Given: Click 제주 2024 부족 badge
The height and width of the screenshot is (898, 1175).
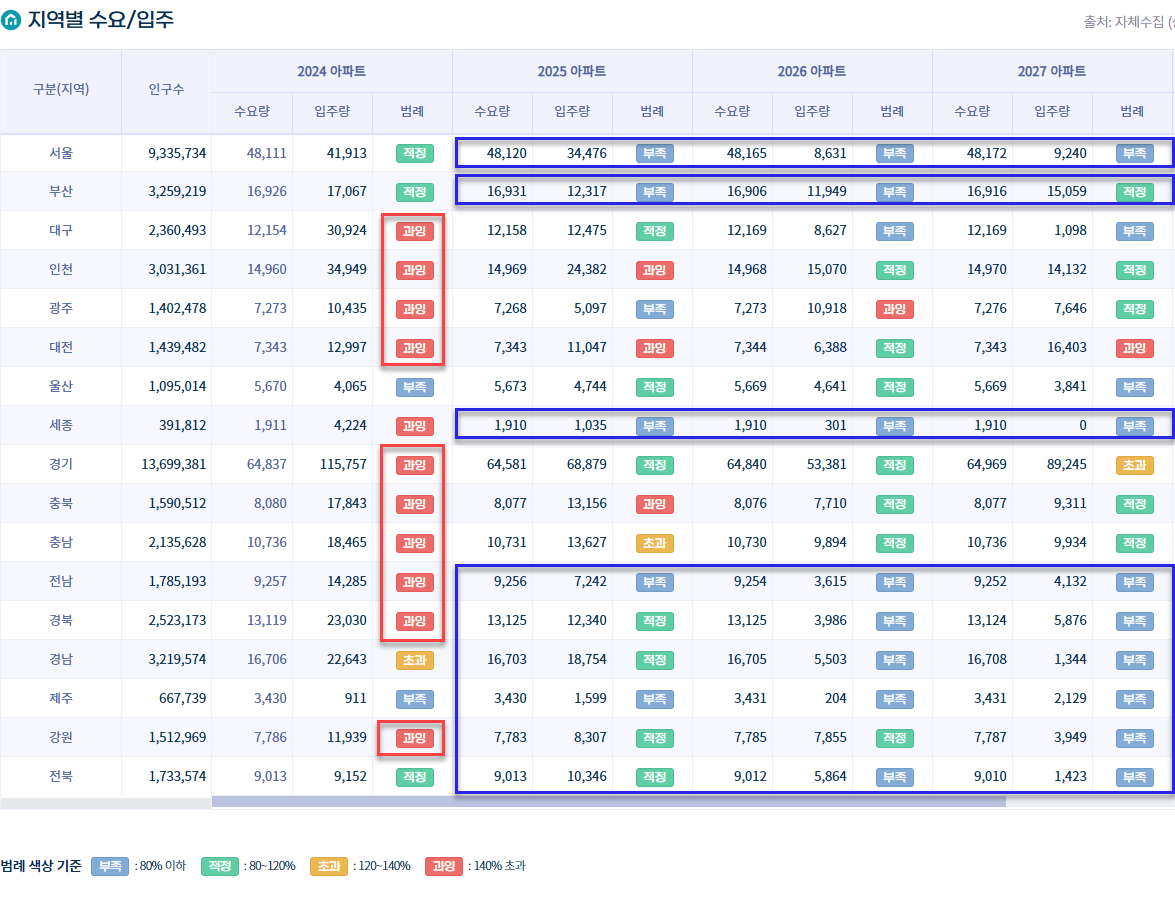Looking at the screenshot, I should pyautogui.click(x=414, y=699).
